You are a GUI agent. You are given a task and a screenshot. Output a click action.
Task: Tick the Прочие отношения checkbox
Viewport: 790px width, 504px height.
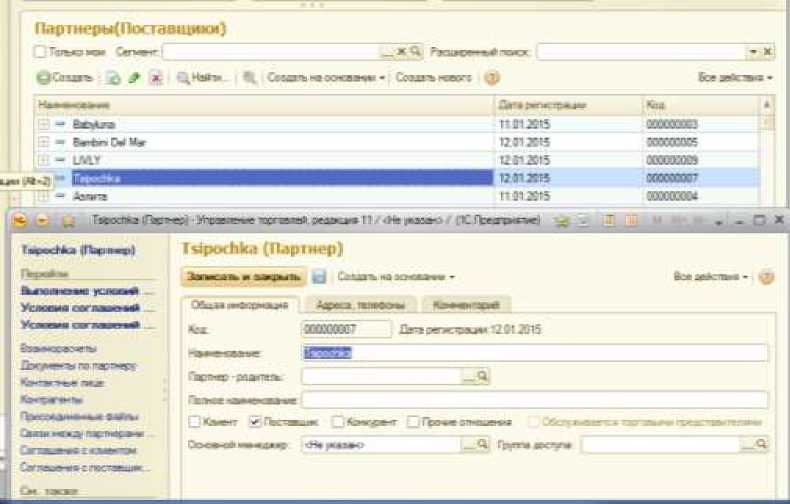point(412,421)
